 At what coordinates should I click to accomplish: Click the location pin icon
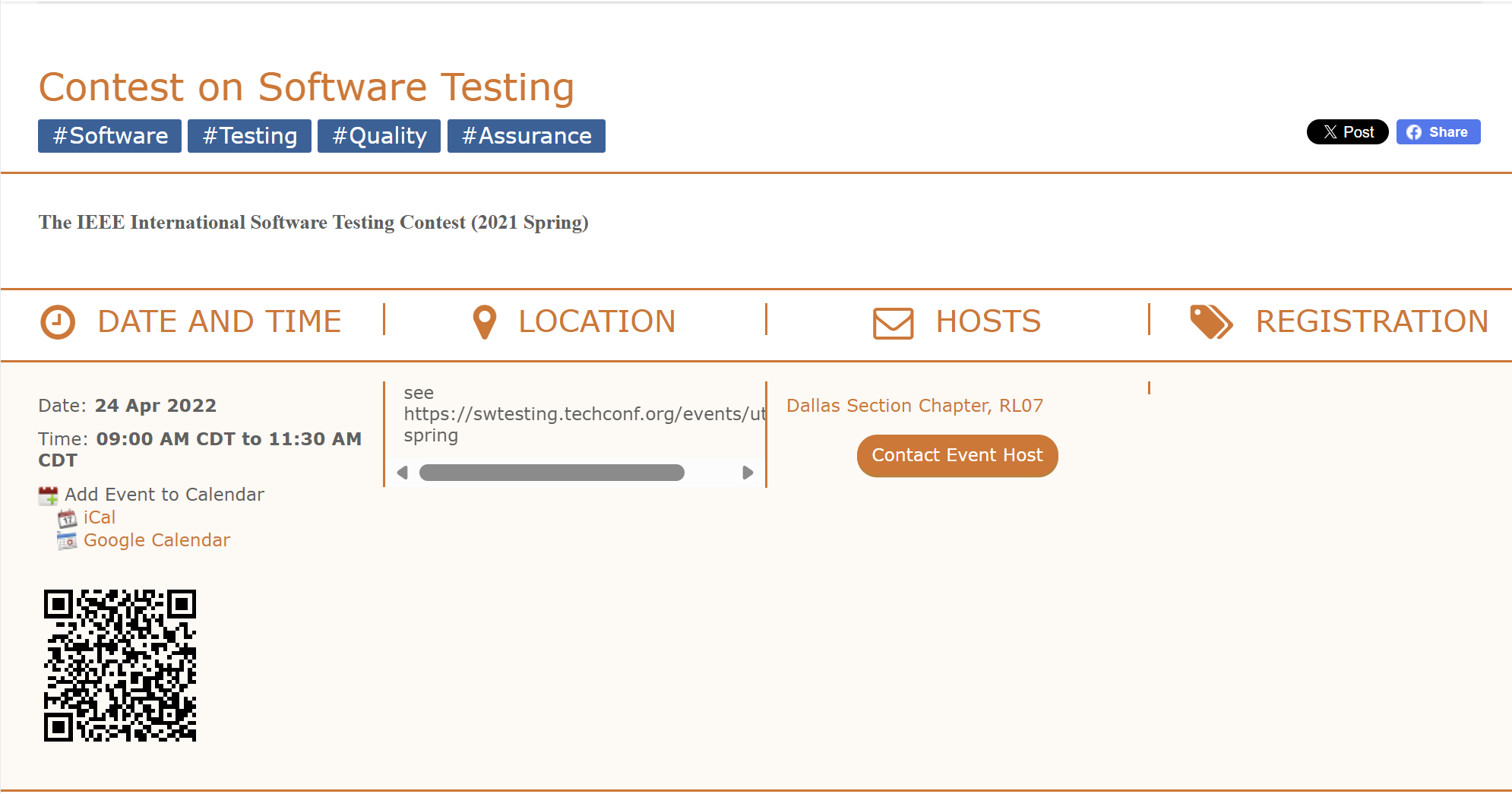[485, 322]
